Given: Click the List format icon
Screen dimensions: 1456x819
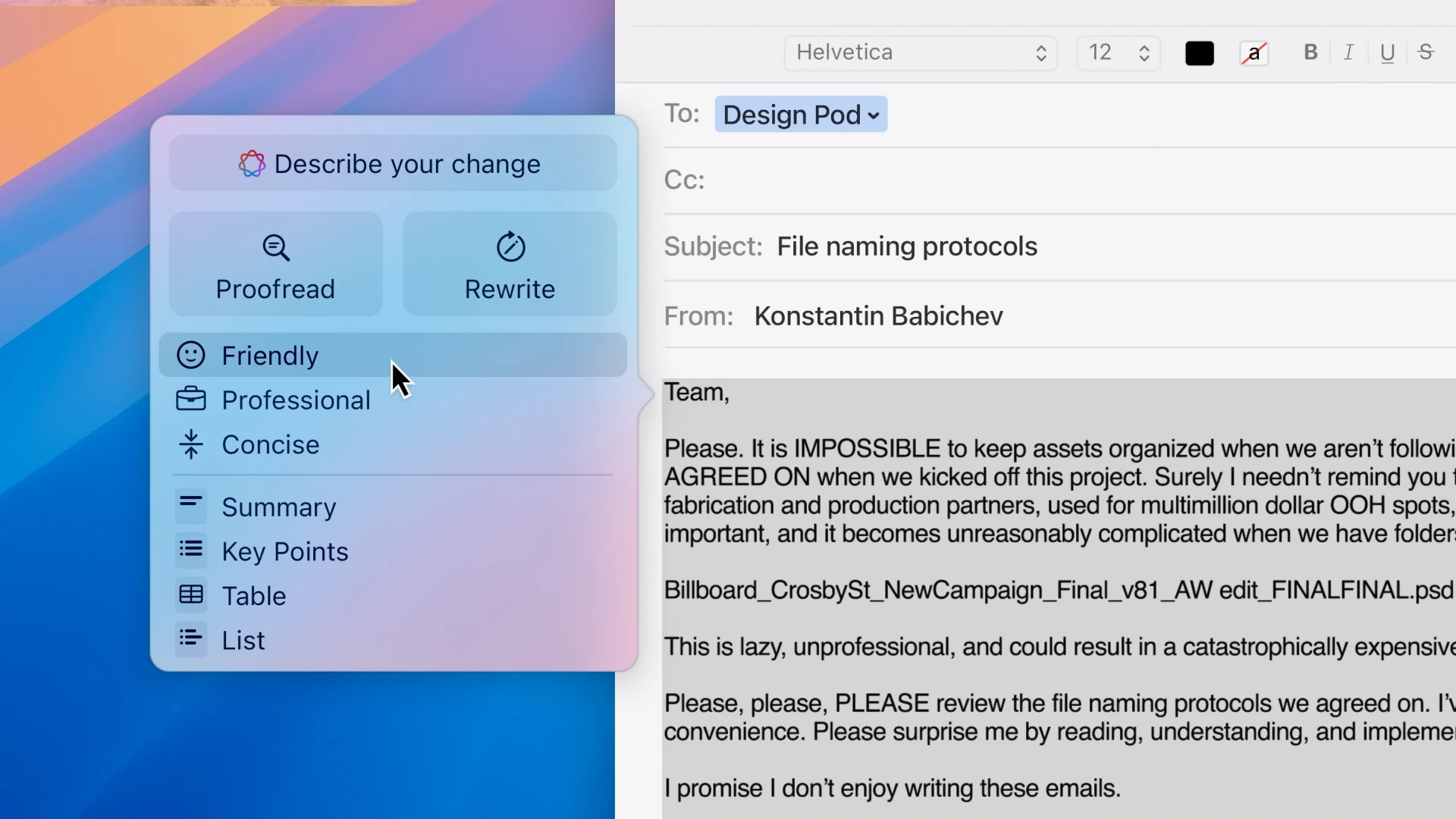Looking at the screenshot, I should (x=190, y=639).
